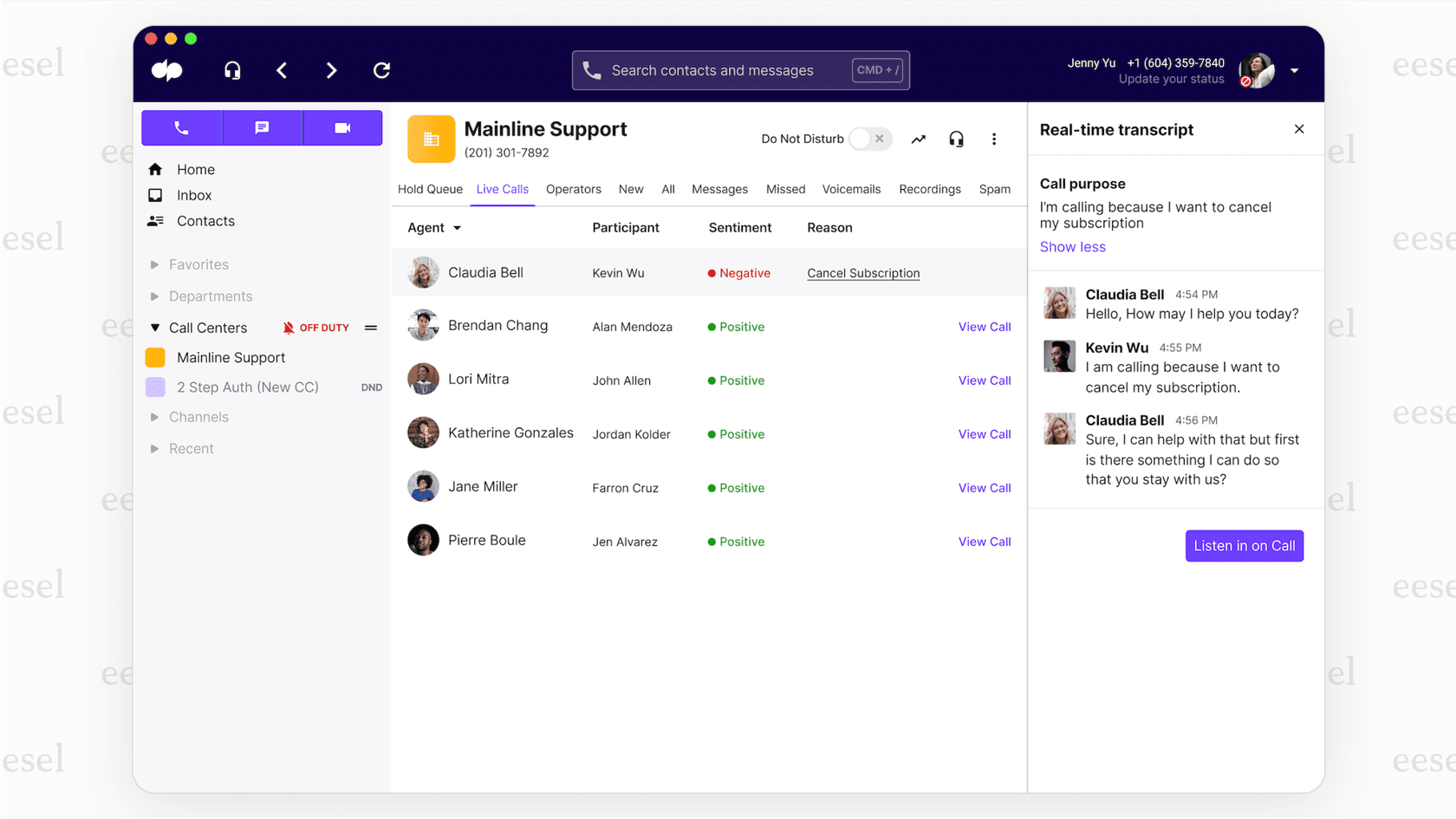The height and width of the screenshot is (819, 1456).
Task: Expand the Channels section
Action: (x=154, y=417)
